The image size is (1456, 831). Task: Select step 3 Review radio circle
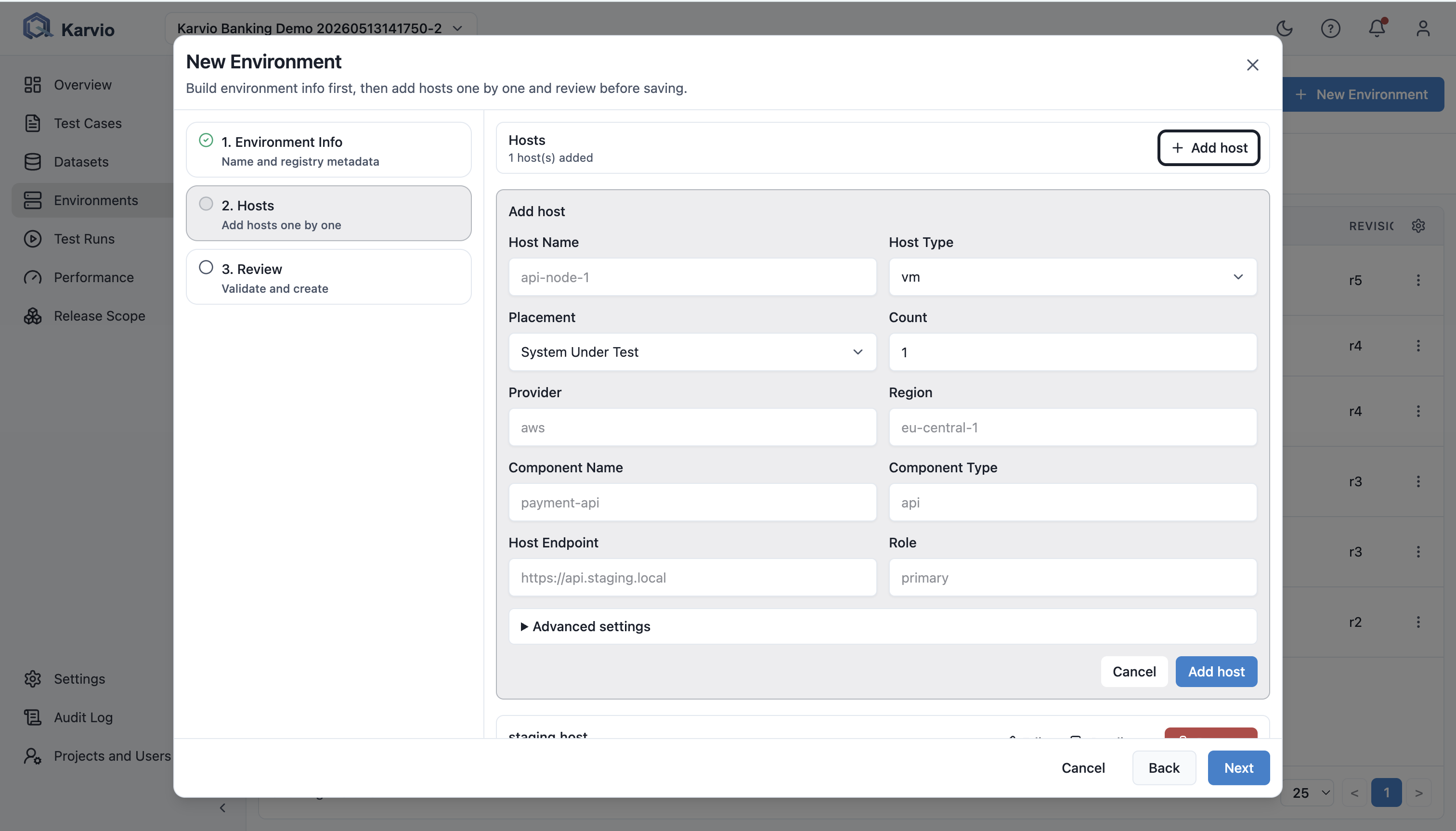point(206,268)
